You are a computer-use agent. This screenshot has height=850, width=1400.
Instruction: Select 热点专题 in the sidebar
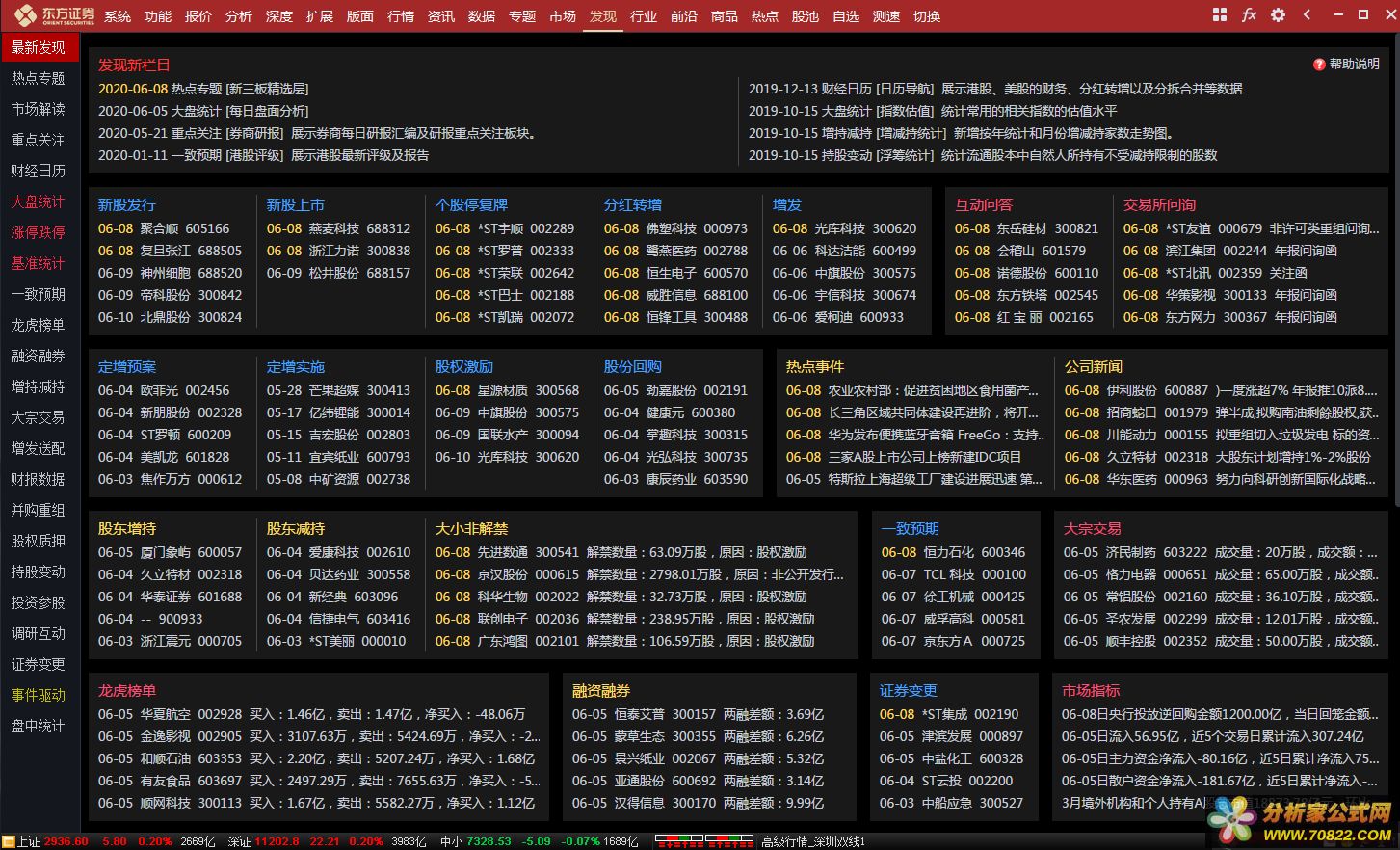point(39,78)
